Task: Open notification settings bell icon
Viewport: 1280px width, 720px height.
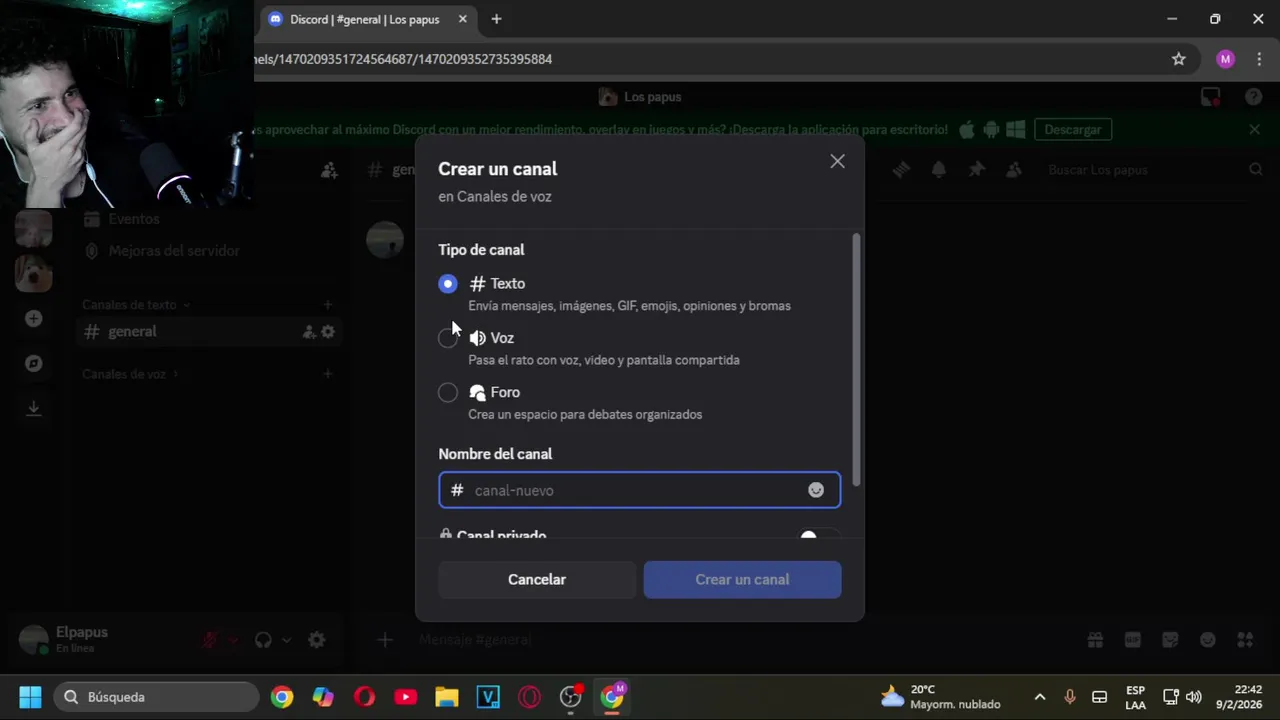Action: coord(939,170)
